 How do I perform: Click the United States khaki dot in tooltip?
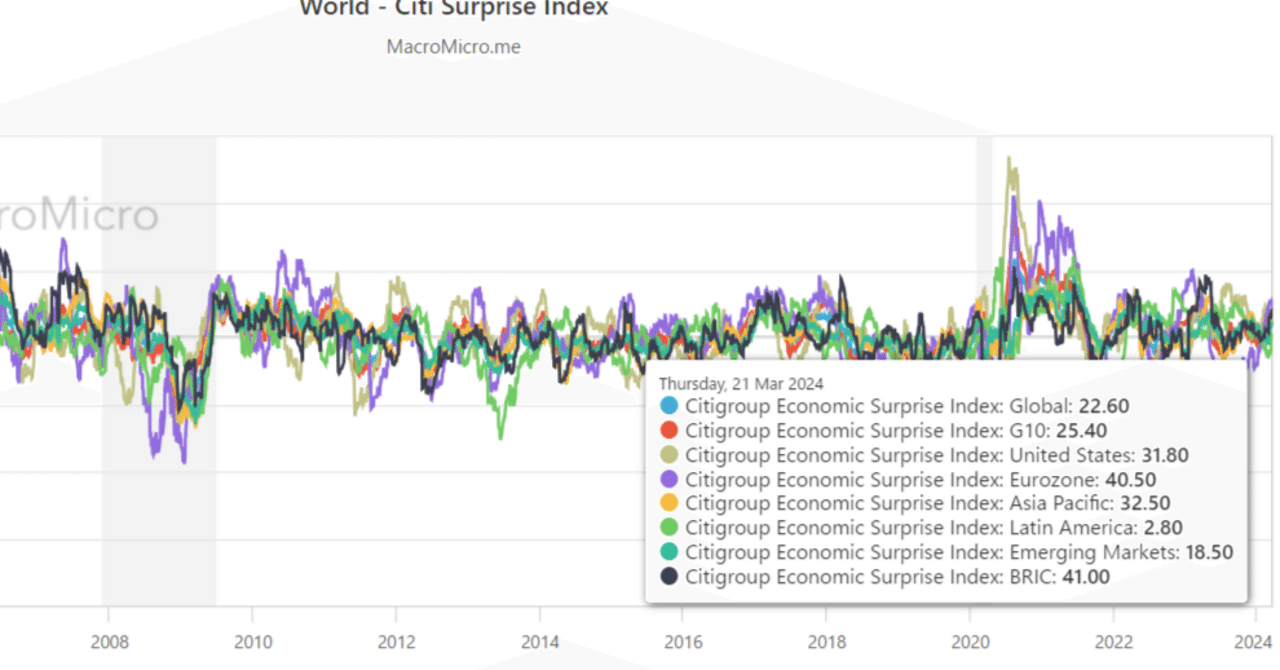point(669,455)
